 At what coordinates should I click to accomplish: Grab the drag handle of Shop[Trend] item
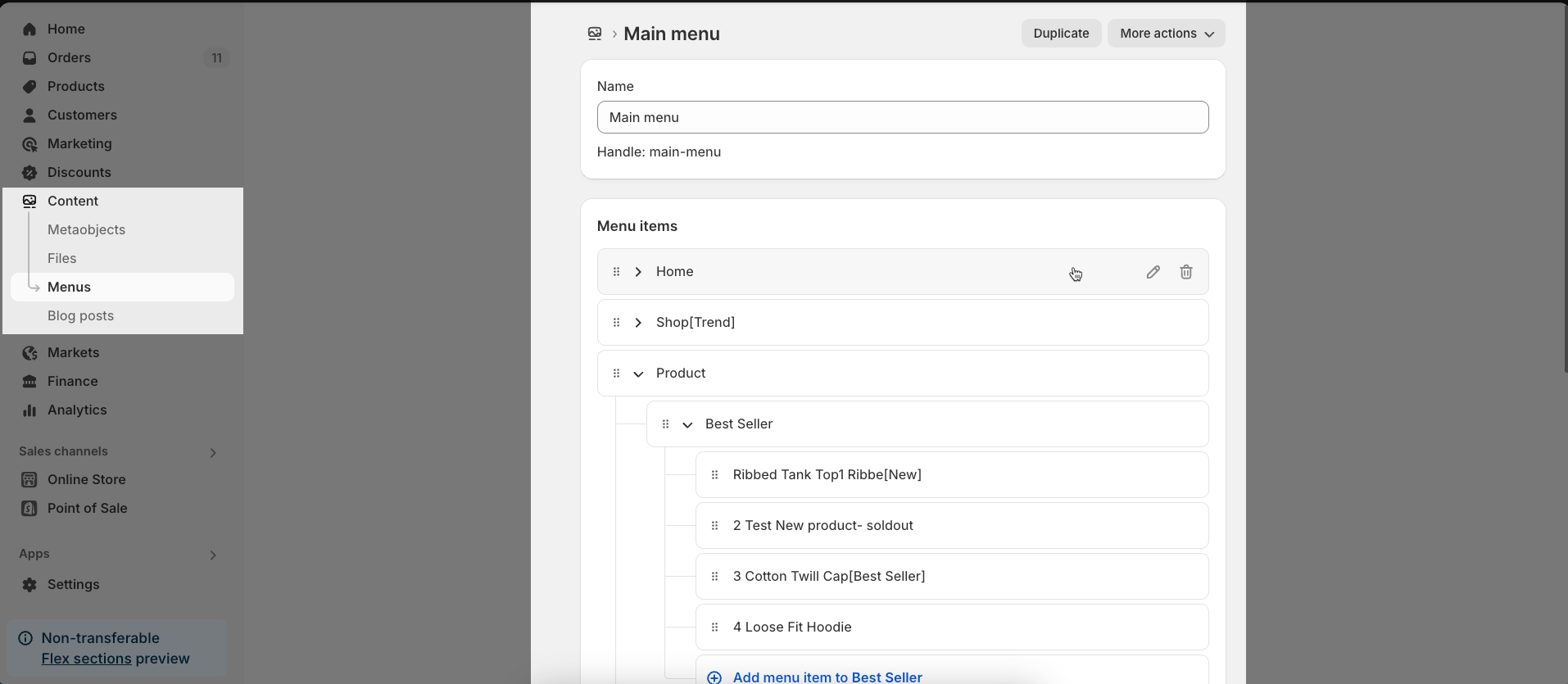[617, 323]
